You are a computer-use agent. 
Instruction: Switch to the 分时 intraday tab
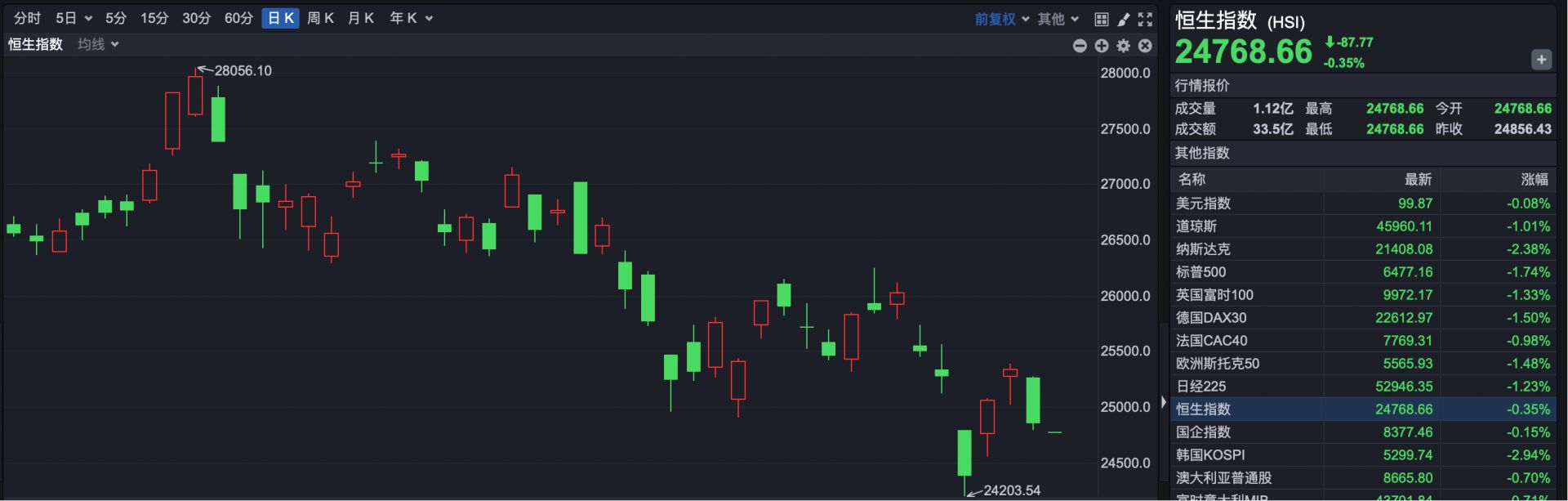pos(27,18)
